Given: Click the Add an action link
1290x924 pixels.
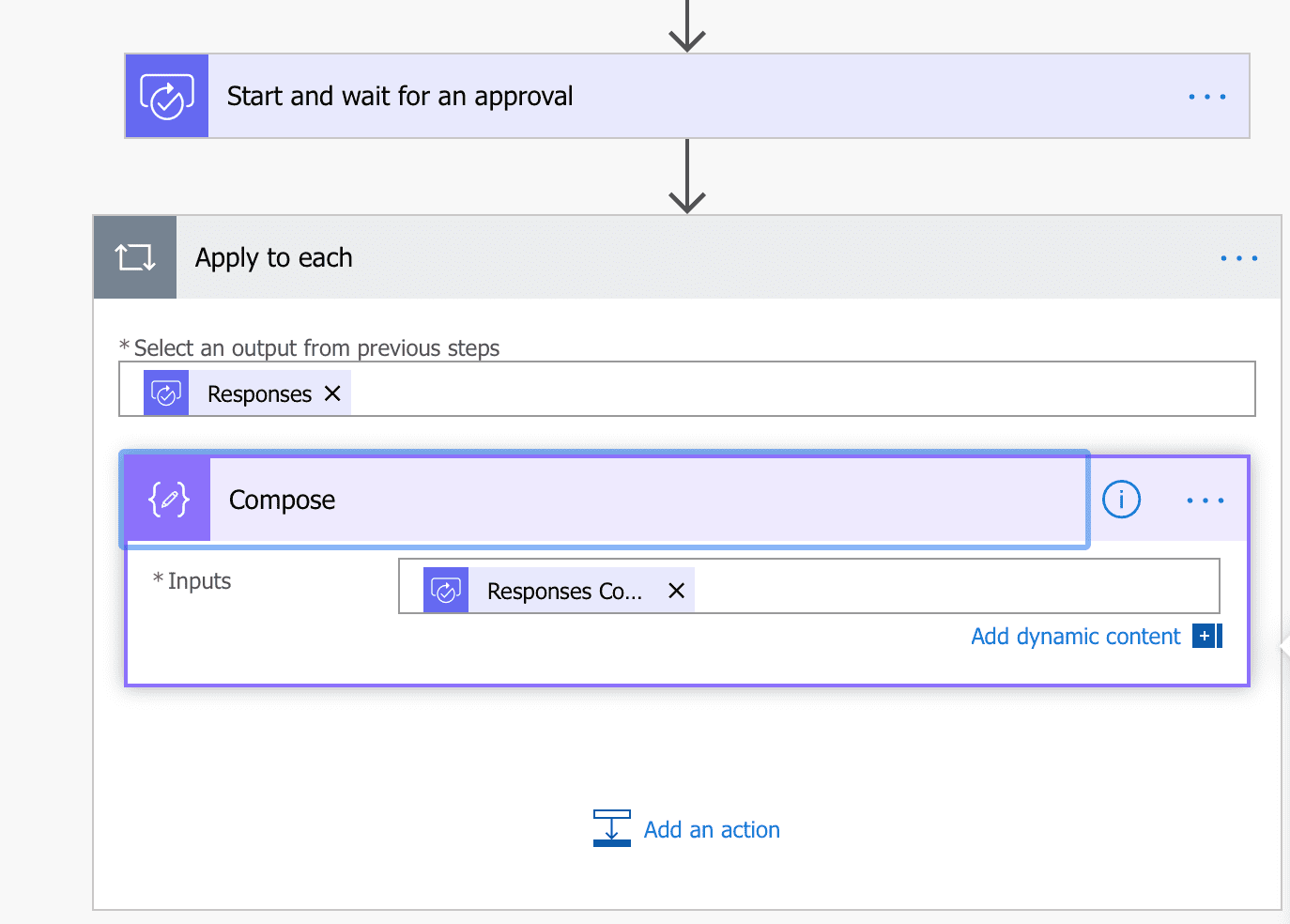Looking at the screenshot, I should [x=712, y=828].
